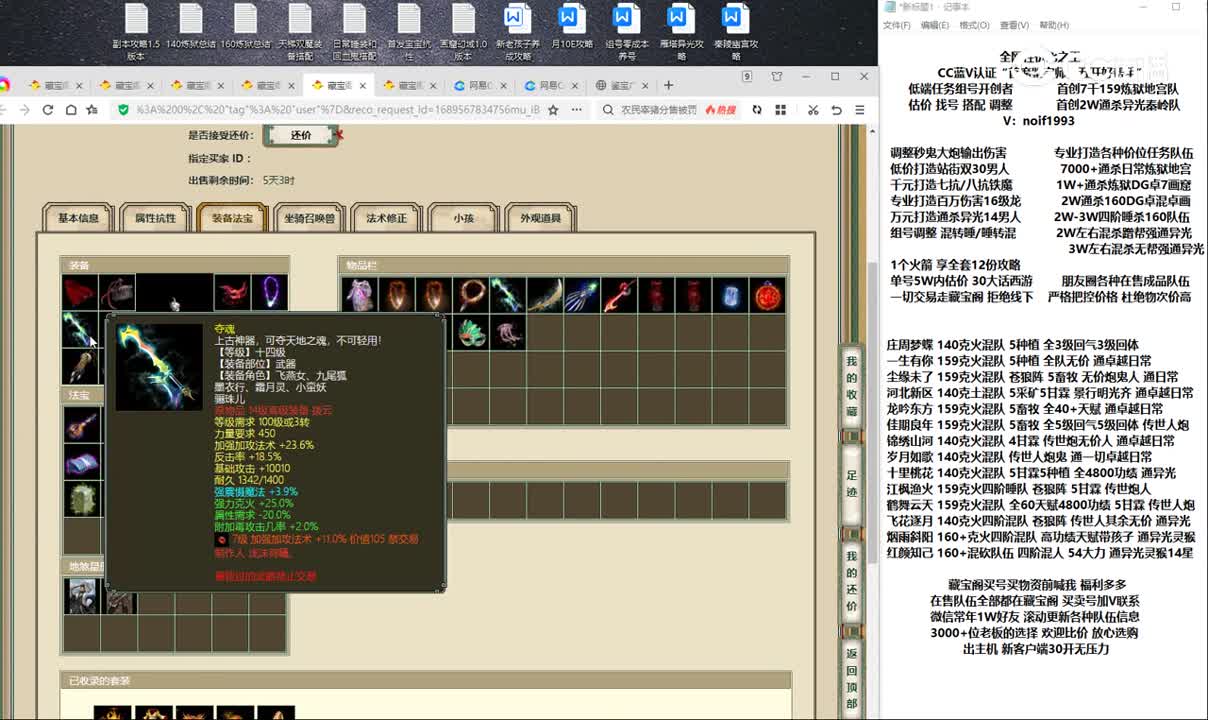1208x720 pixels.
Task: Open the 我的收藏 side link
Action: (x=852, y=386)
